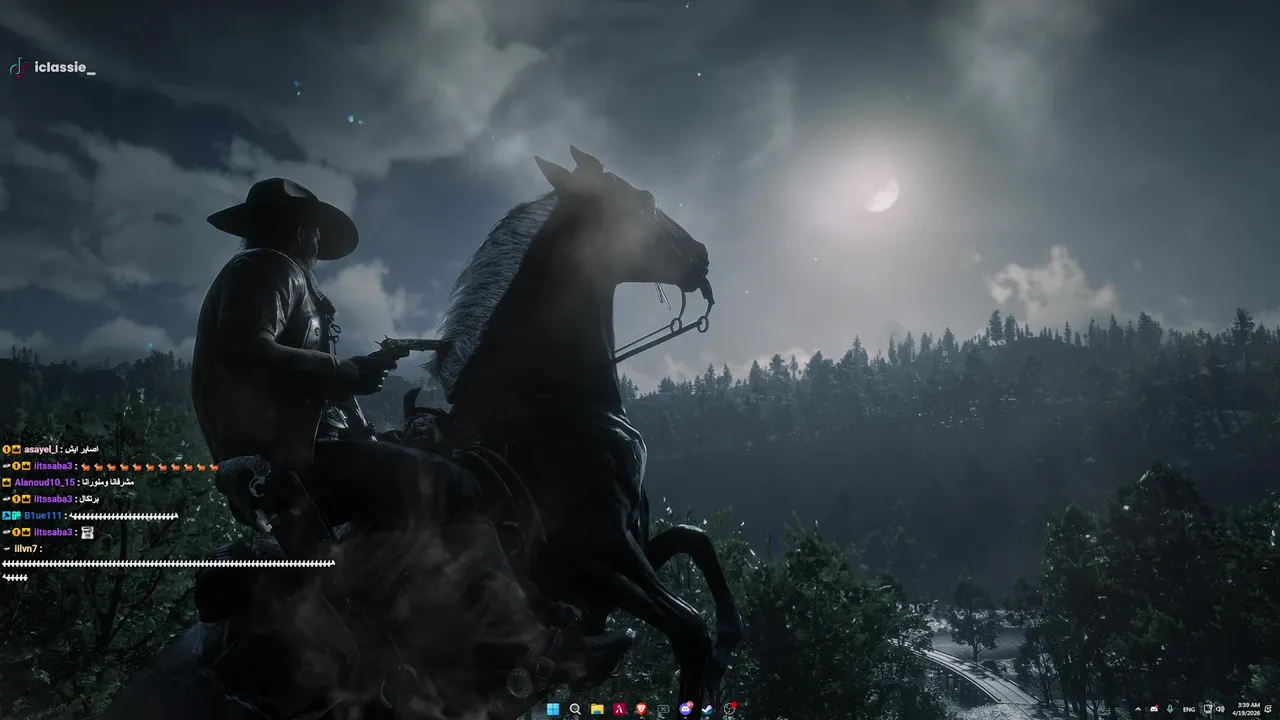Open the gray screen-with-X taskbar app

coord(663,709)
